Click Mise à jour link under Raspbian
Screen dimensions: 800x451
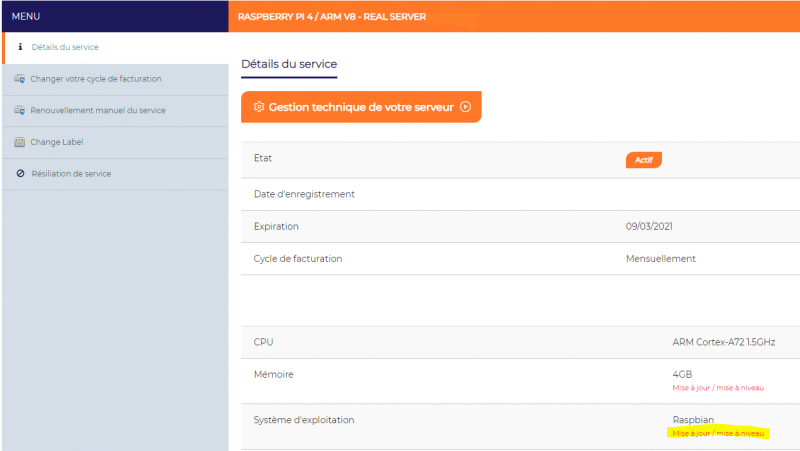(718, 433)
